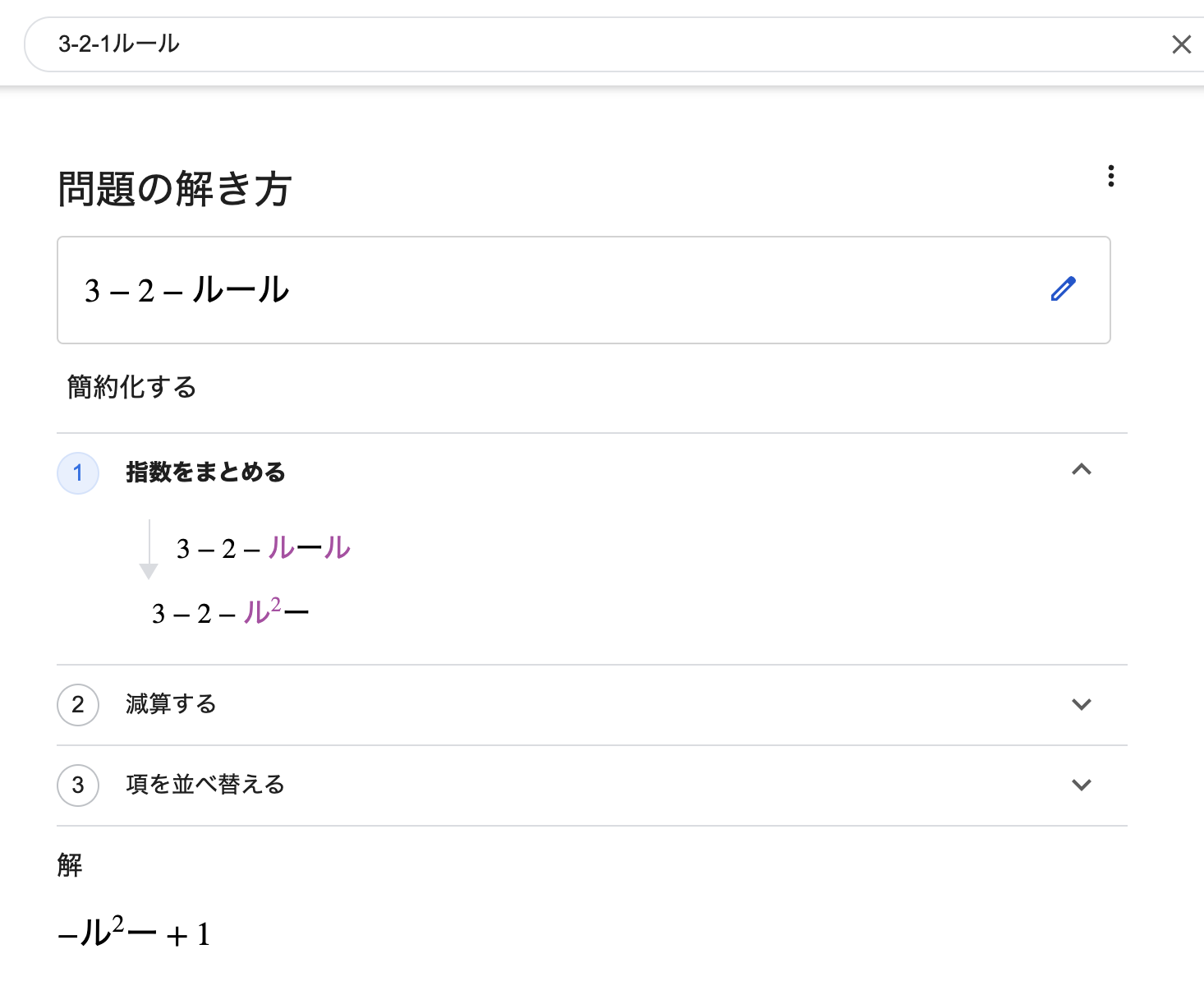The height and width of the screenshot is (986, 1204).
Task: Click the expression in the problem box
Action: pos(186,291)
